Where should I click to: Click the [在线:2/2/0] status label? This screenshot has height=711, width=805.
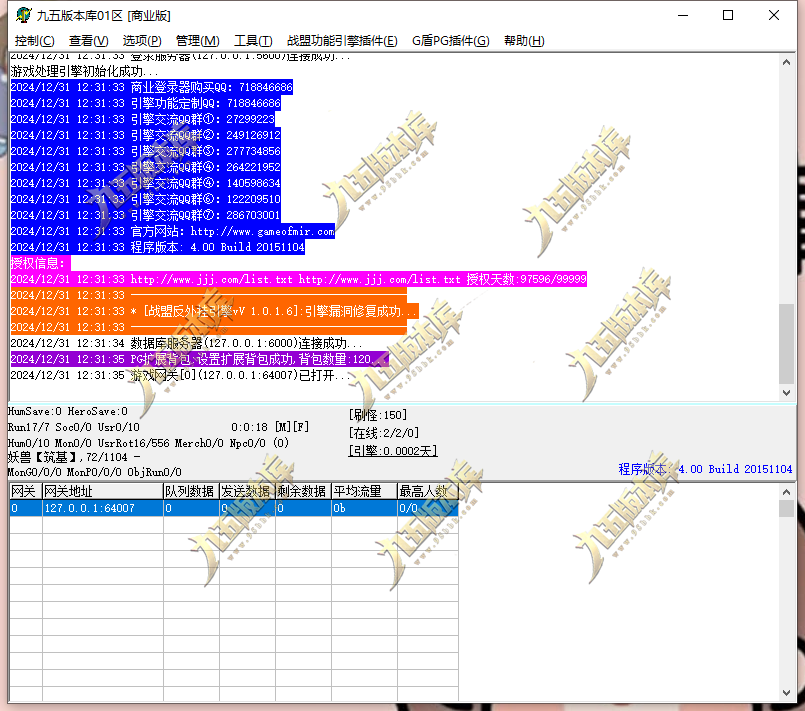tap(384, 433)
